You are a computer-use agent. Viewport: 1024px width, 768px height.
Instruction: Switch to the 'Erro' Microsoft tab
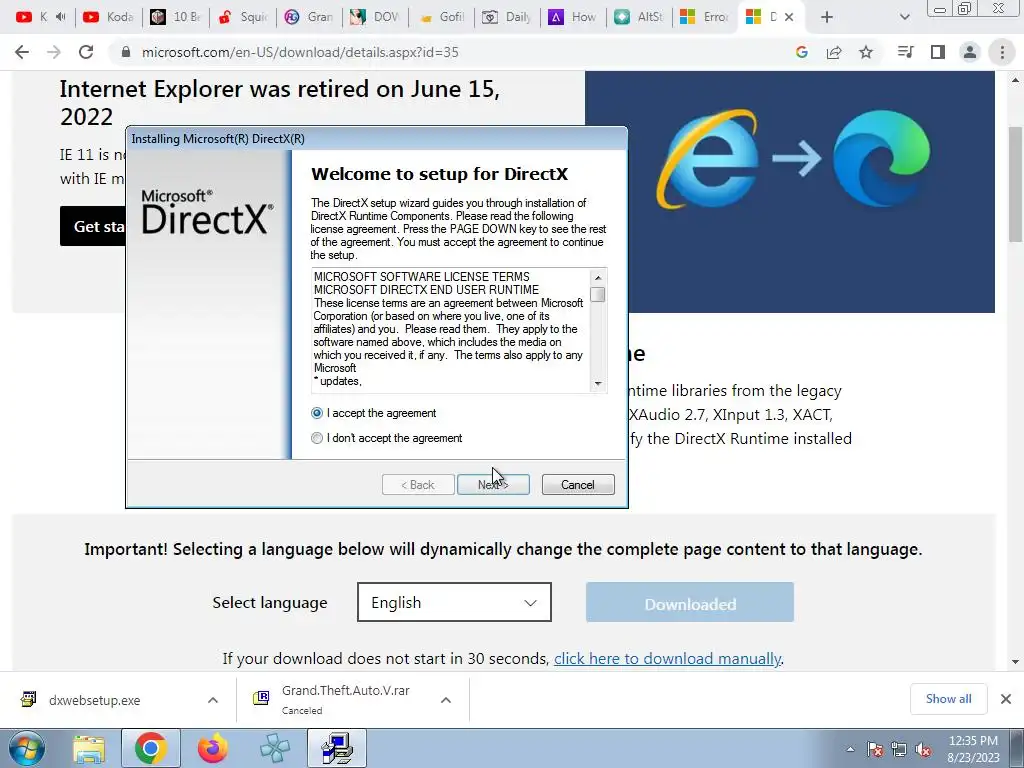coord(705,17)
